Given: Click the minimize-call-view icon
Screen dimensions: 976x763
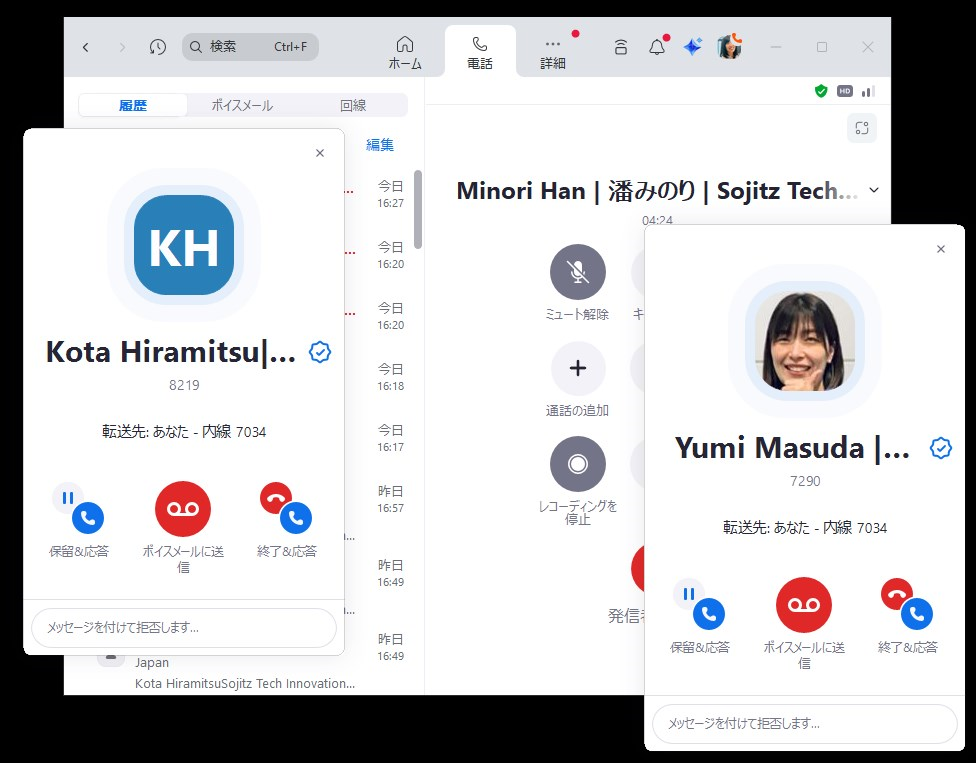Looking at the screenshot, I should [x=862, y=128].
